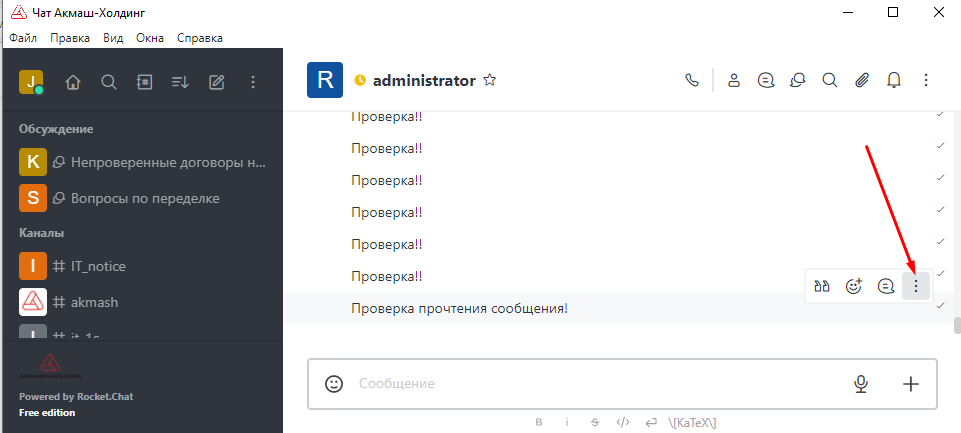Screen dimensions: 961x433
Task: Open the Home icon in sidebar
Action: tap(73, 82)
